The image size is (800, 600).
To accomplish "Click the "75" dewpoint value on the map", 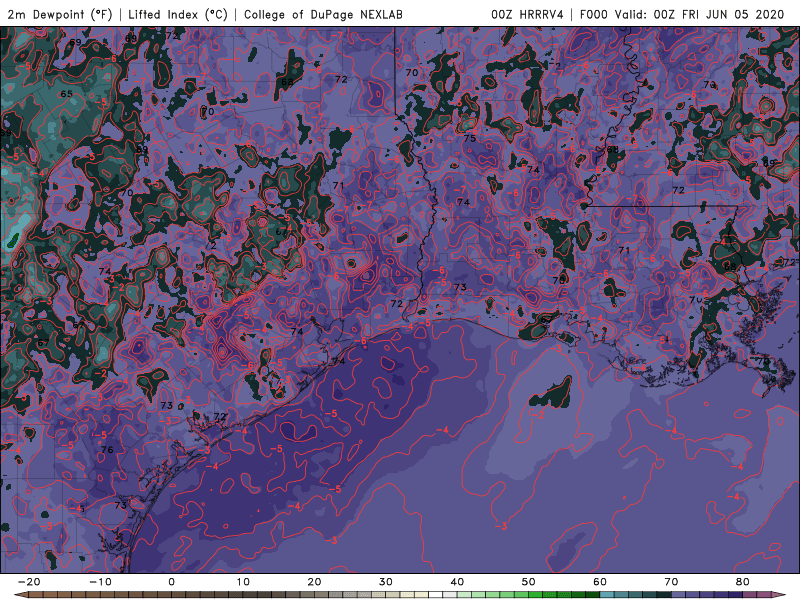I will [470, 138].
